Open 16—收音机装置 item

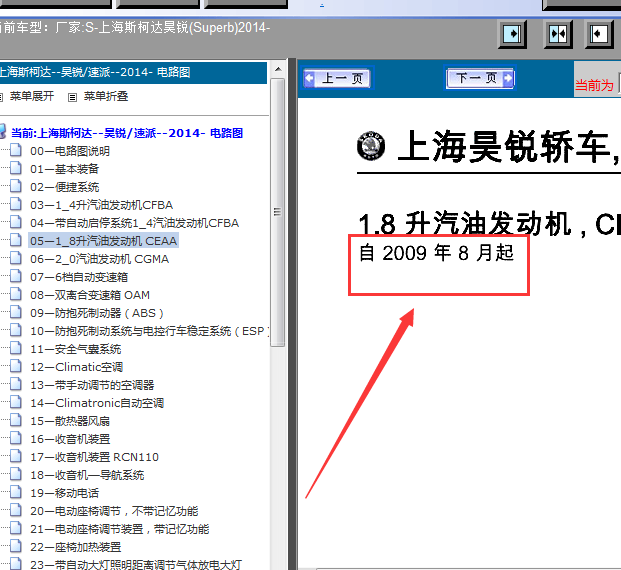[x=70, y=439]
